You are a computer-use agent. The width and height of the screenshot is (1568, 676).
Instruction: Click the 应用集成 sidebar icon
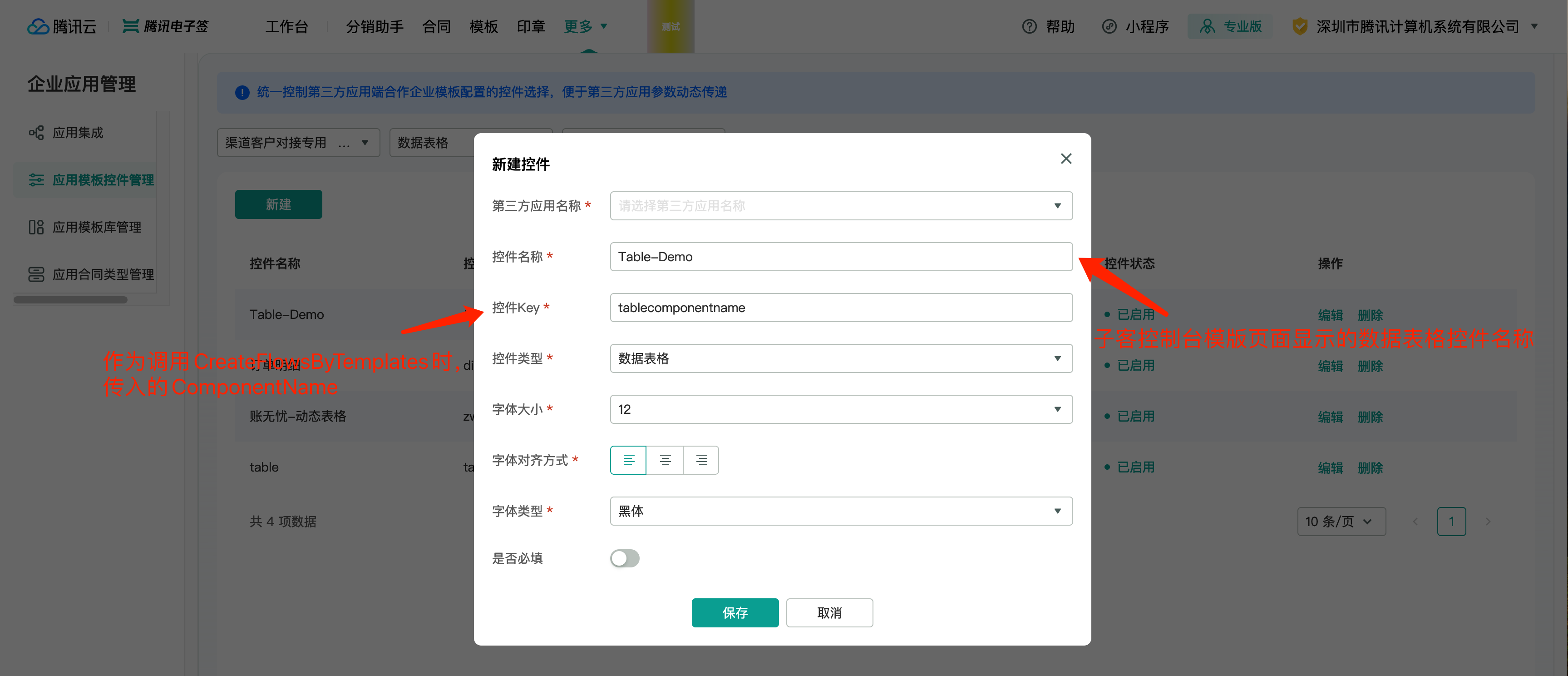click(36, 133)
